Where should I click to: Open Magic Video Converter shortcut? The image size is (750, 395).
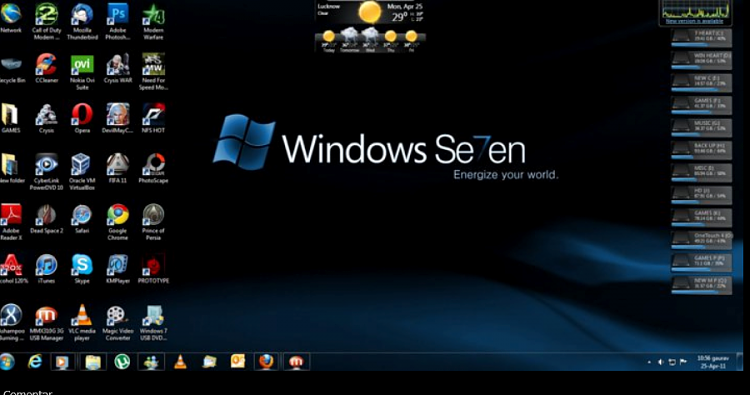118,323
